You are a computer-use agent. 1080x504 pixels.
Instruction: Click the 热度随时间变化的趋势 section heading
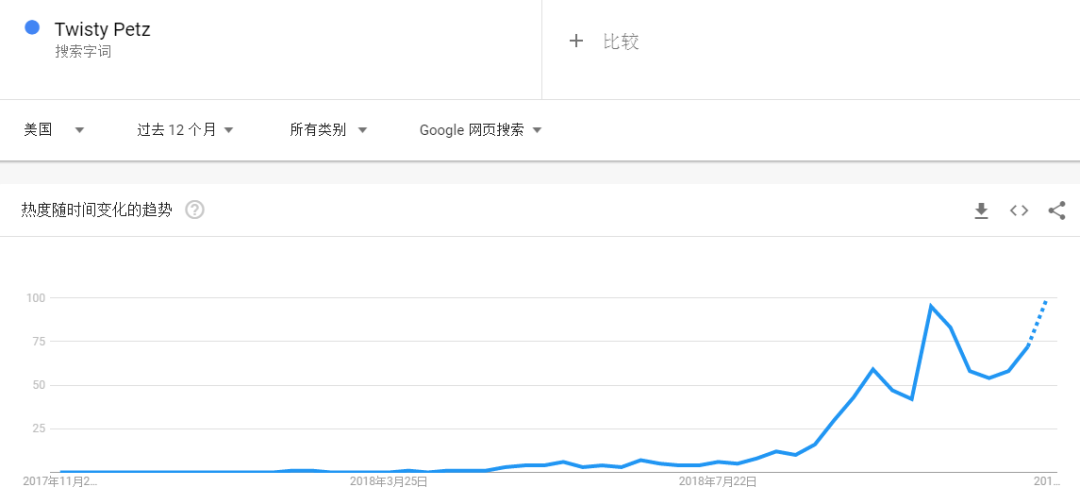97,210
